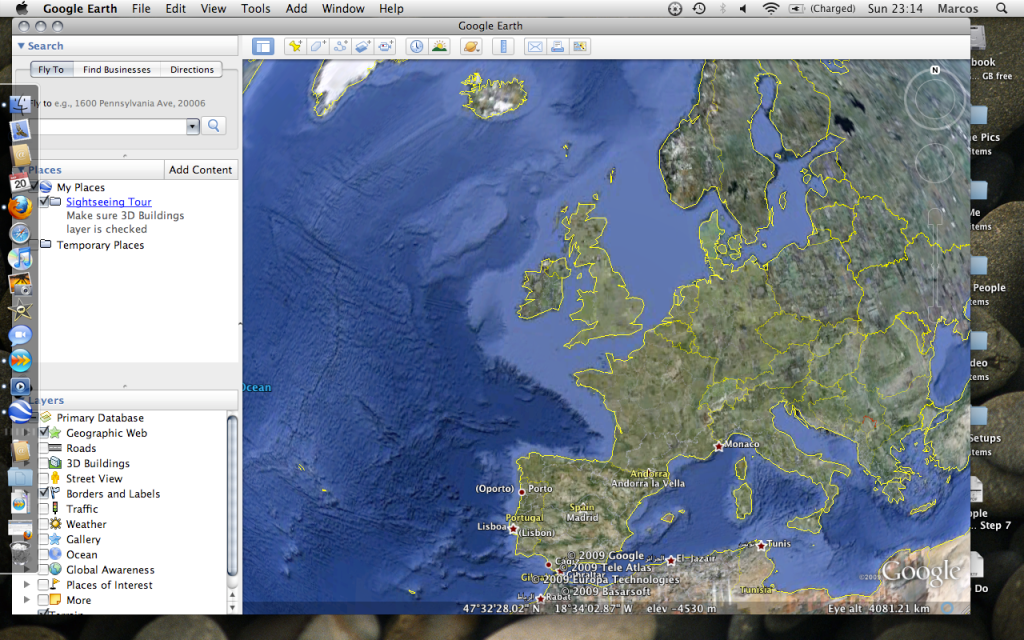
Task: Collapse the Search panel triangle
Action: (x=21, y=46)
